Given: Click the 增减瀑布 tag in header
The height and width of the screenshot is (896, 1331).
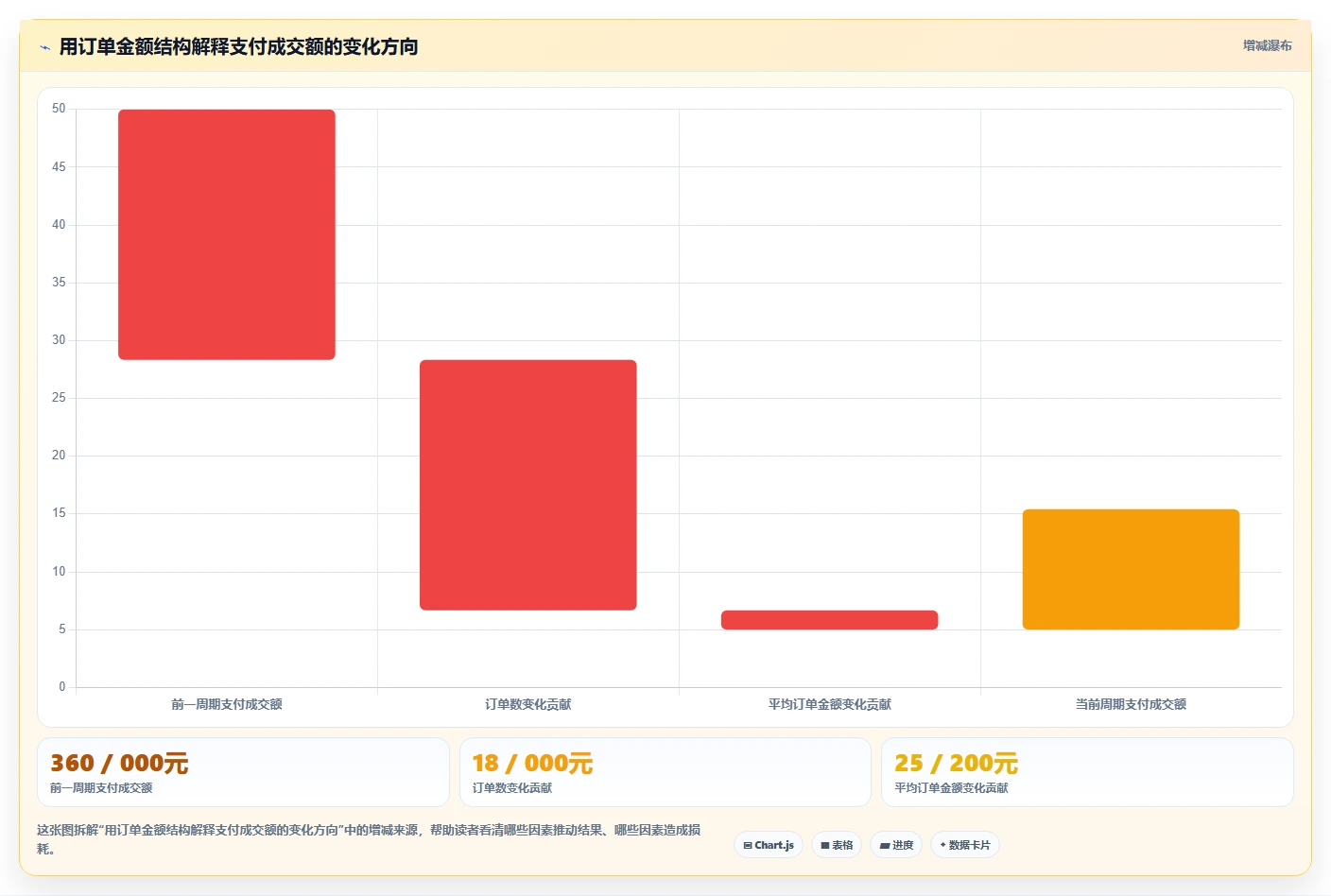Looking at the screenshot, I should 1267,45.
